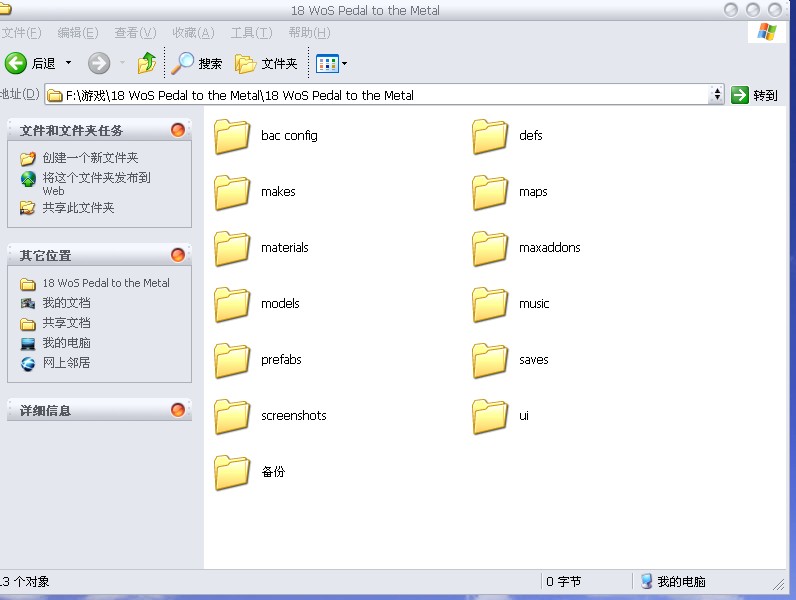Open the maxaddons folder

click(x=490, y=248)
